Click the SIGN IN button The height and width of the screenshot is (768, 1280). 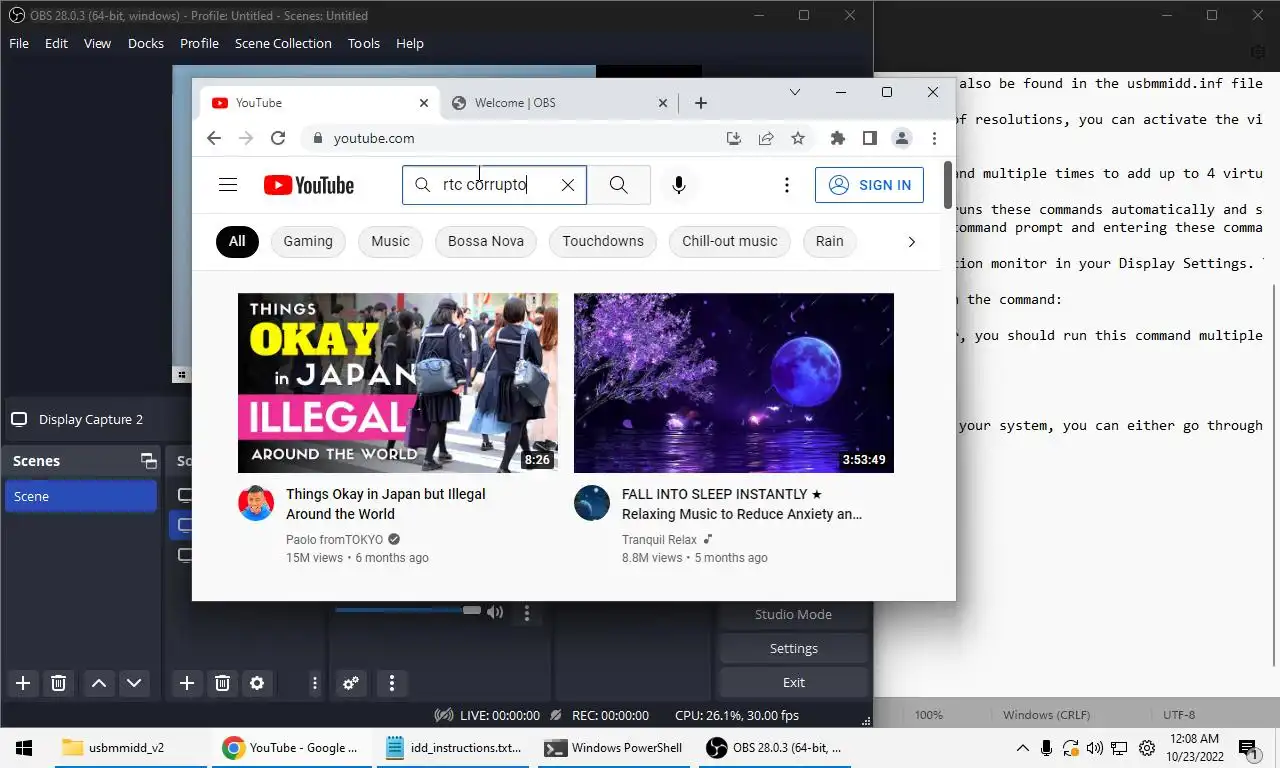870,185
